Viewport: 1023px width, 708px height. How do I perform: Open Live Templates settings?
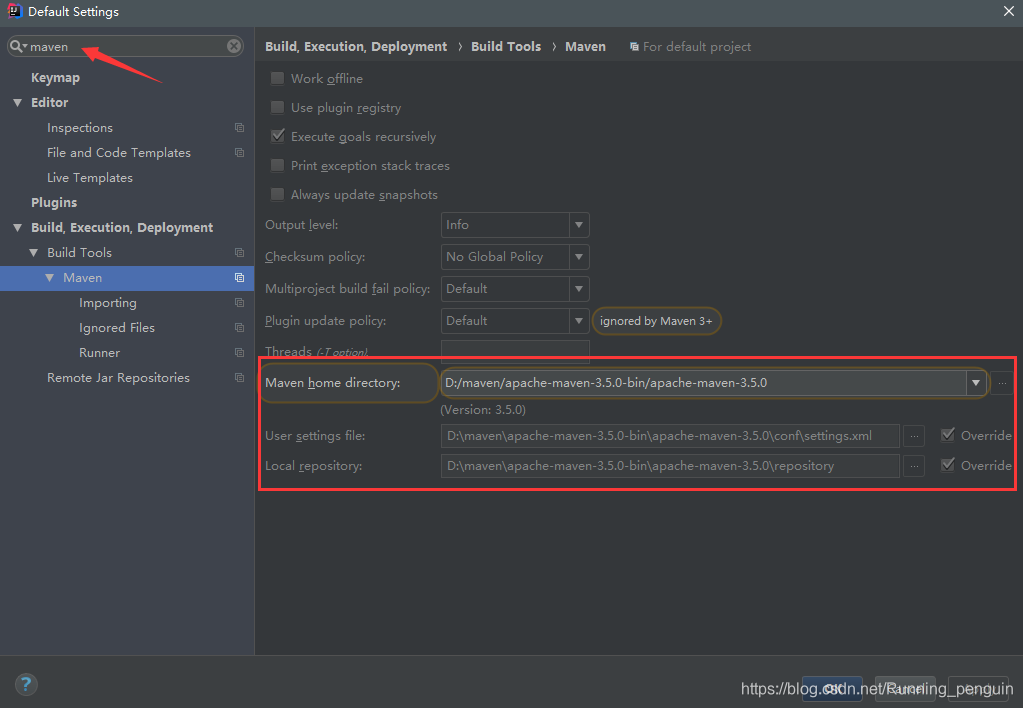click(x=89, y=177)
